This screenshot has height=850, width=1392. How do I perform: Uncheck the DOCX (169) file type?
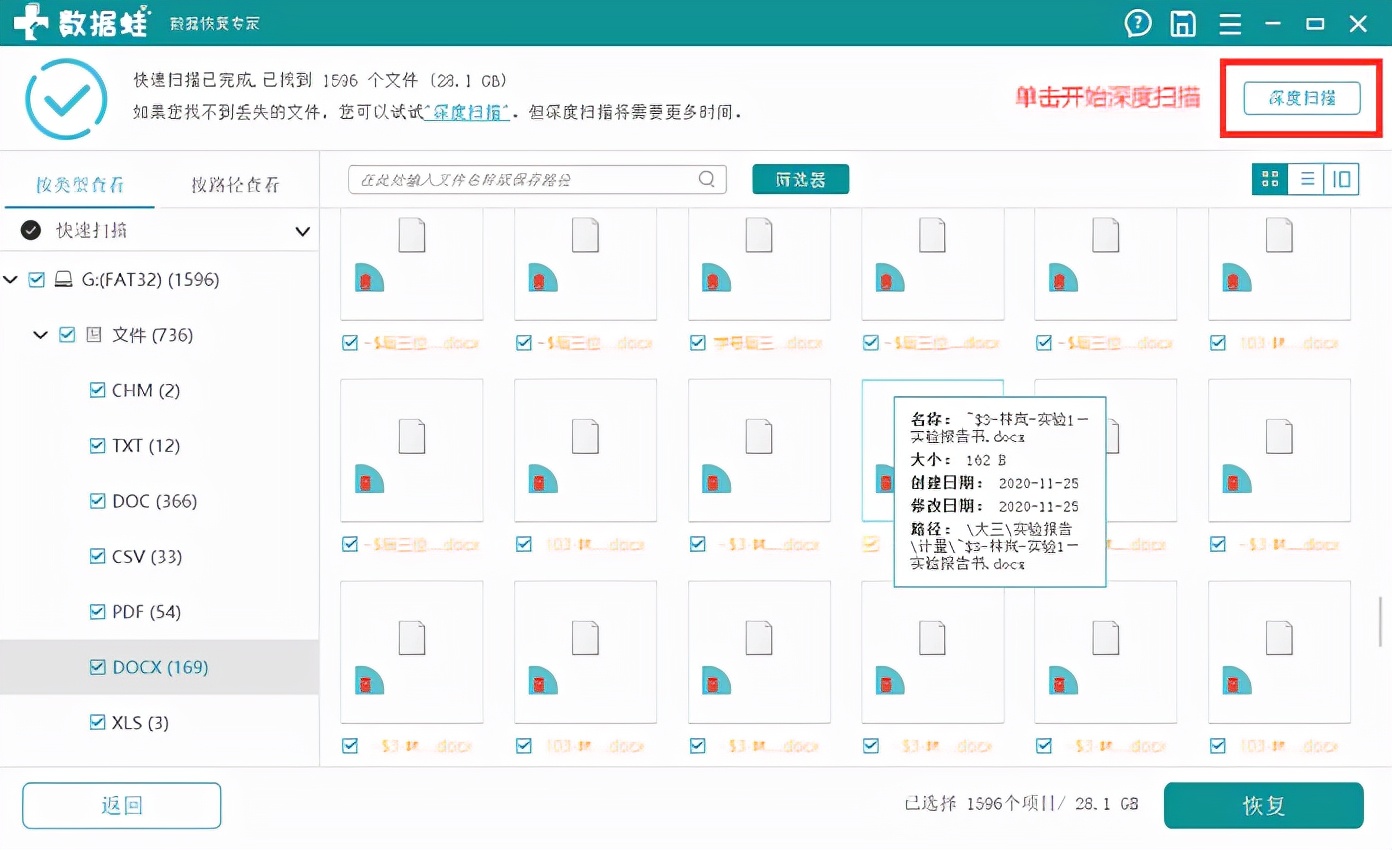click(x=97, y=667)
